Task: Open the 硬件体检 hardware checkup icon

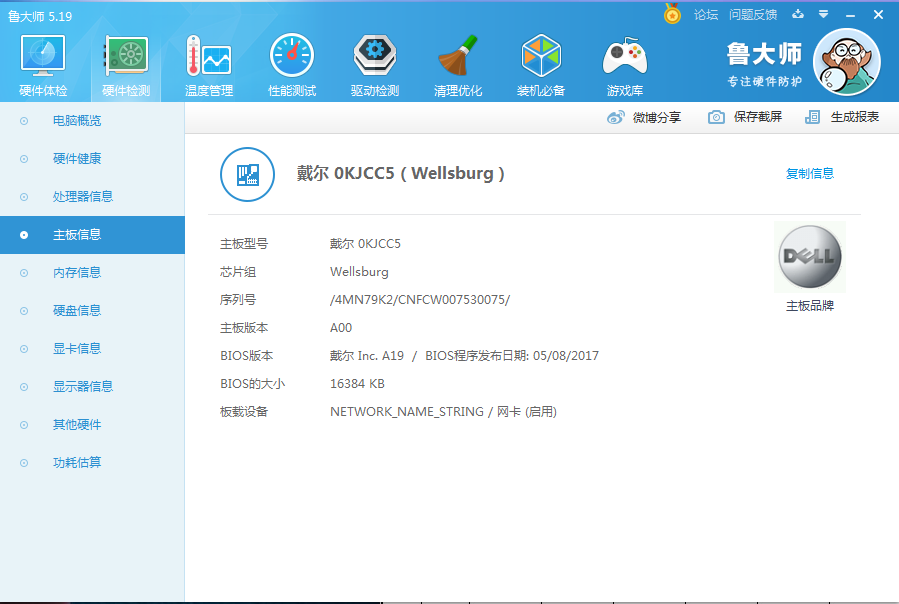Action: [43, 56]
